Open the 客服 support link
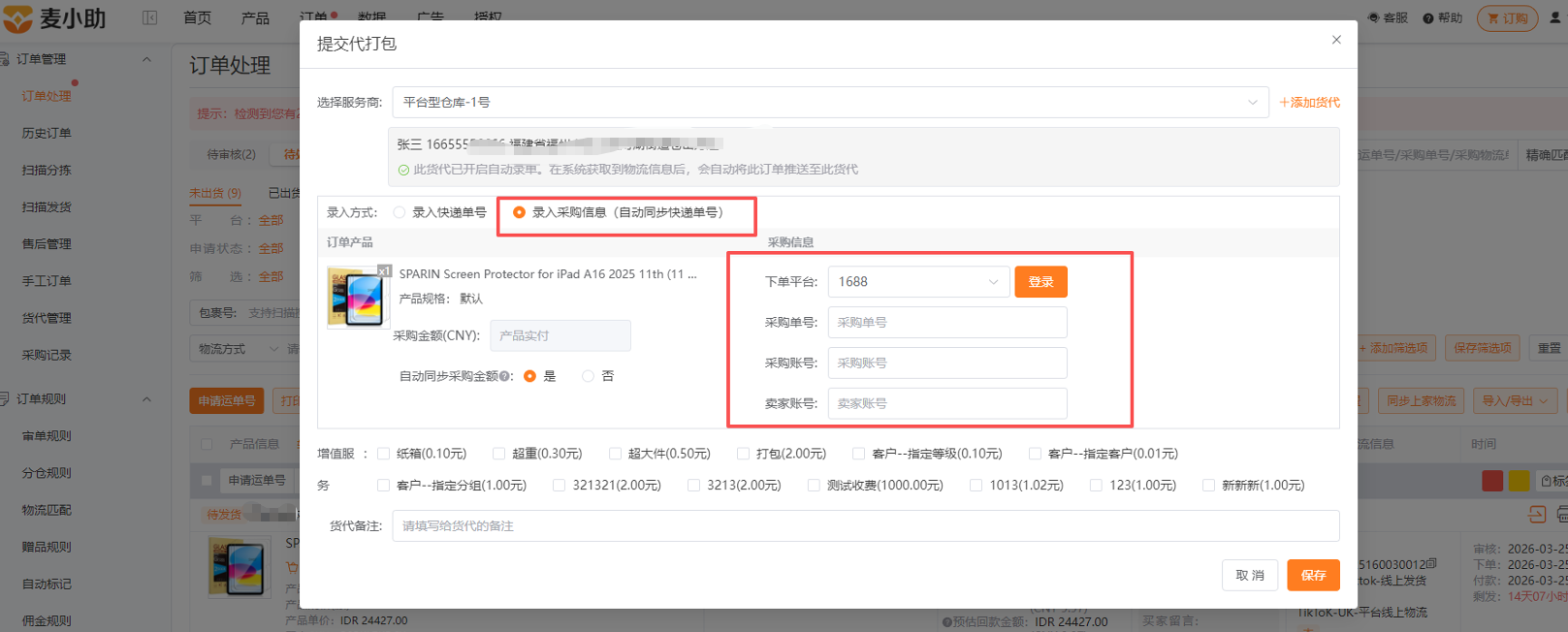Screen dimensions: 1568x632 click(x=1388, y=17)
